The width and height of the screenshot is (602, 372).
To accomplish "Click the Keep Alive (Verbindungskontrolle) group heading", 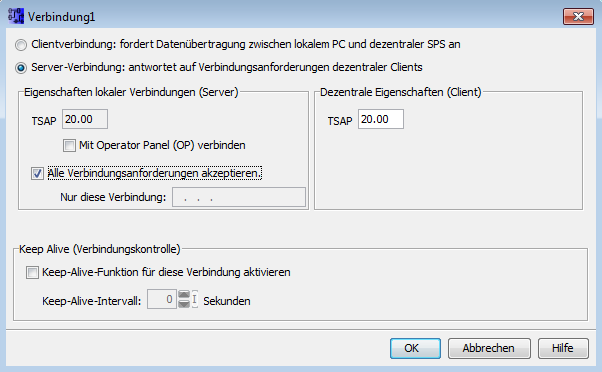I will [100, 249].
